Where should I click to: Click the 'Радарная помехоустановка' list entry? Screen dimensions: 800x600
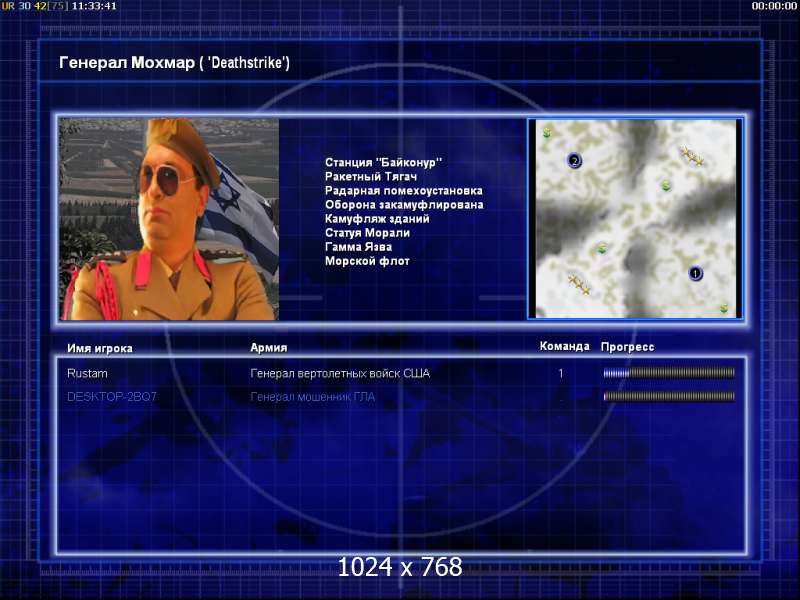tap(404, 190)
